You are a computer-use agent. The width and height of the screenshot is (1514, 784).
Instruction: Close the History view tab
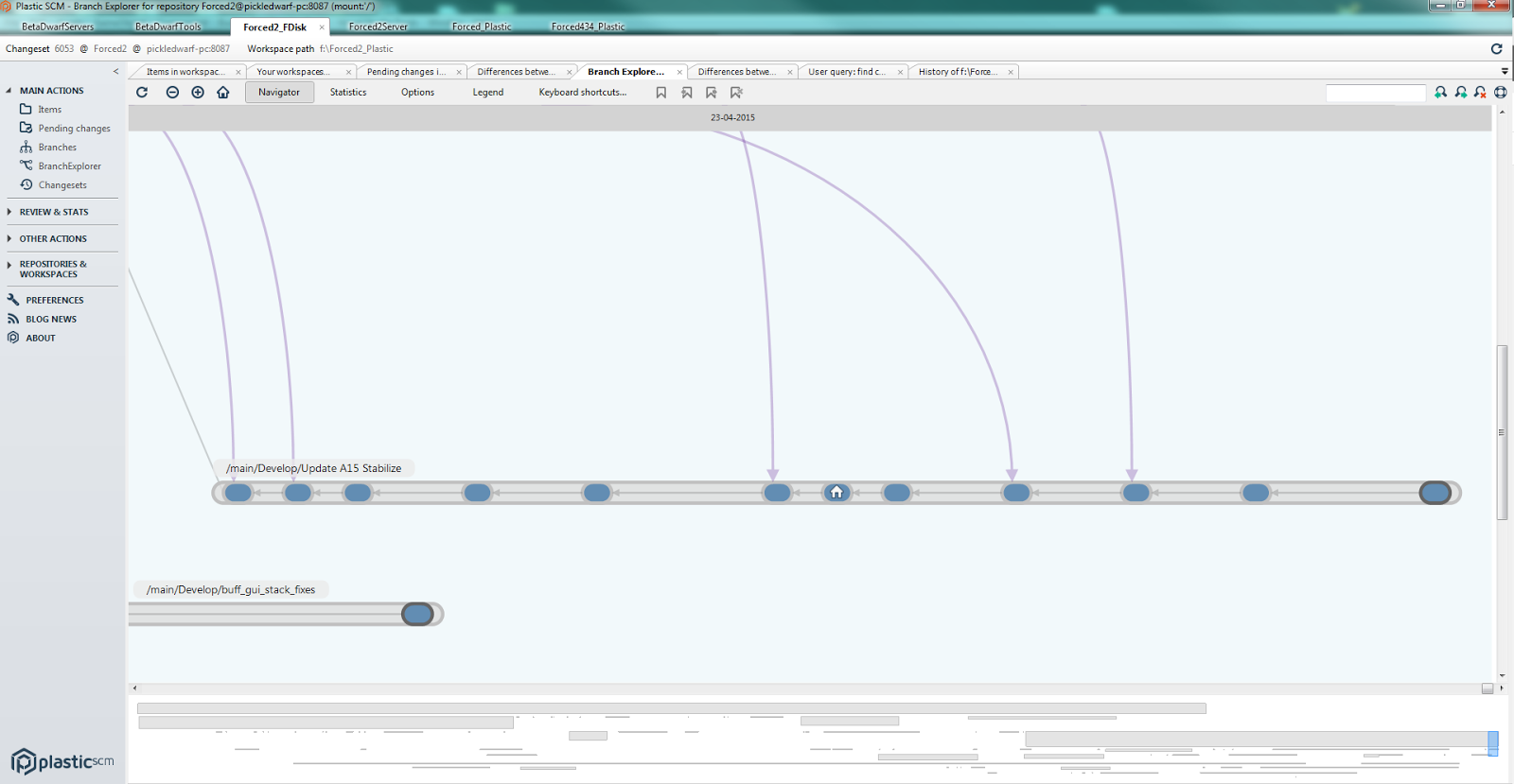click(1011, 72)
